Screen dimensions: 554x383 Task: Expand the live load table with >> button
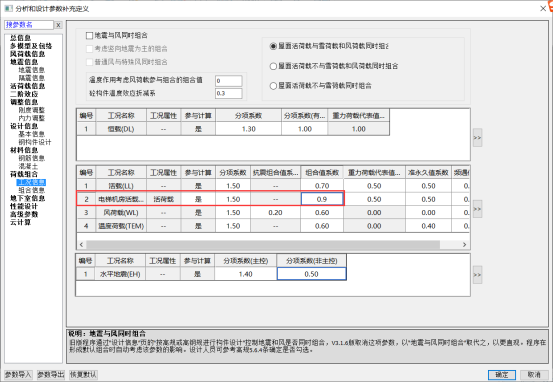tap(477, 209)
